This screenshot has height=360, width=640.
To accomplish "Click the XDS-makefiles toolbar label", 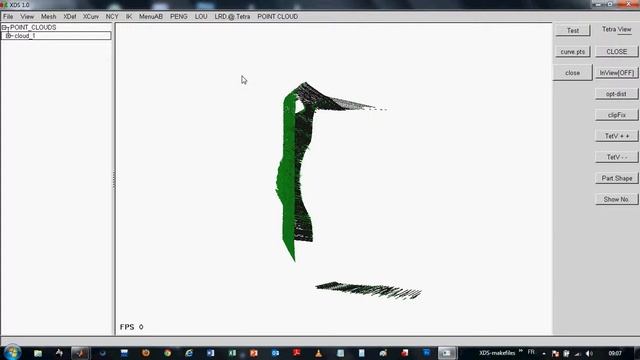I will tap(497, 353).
